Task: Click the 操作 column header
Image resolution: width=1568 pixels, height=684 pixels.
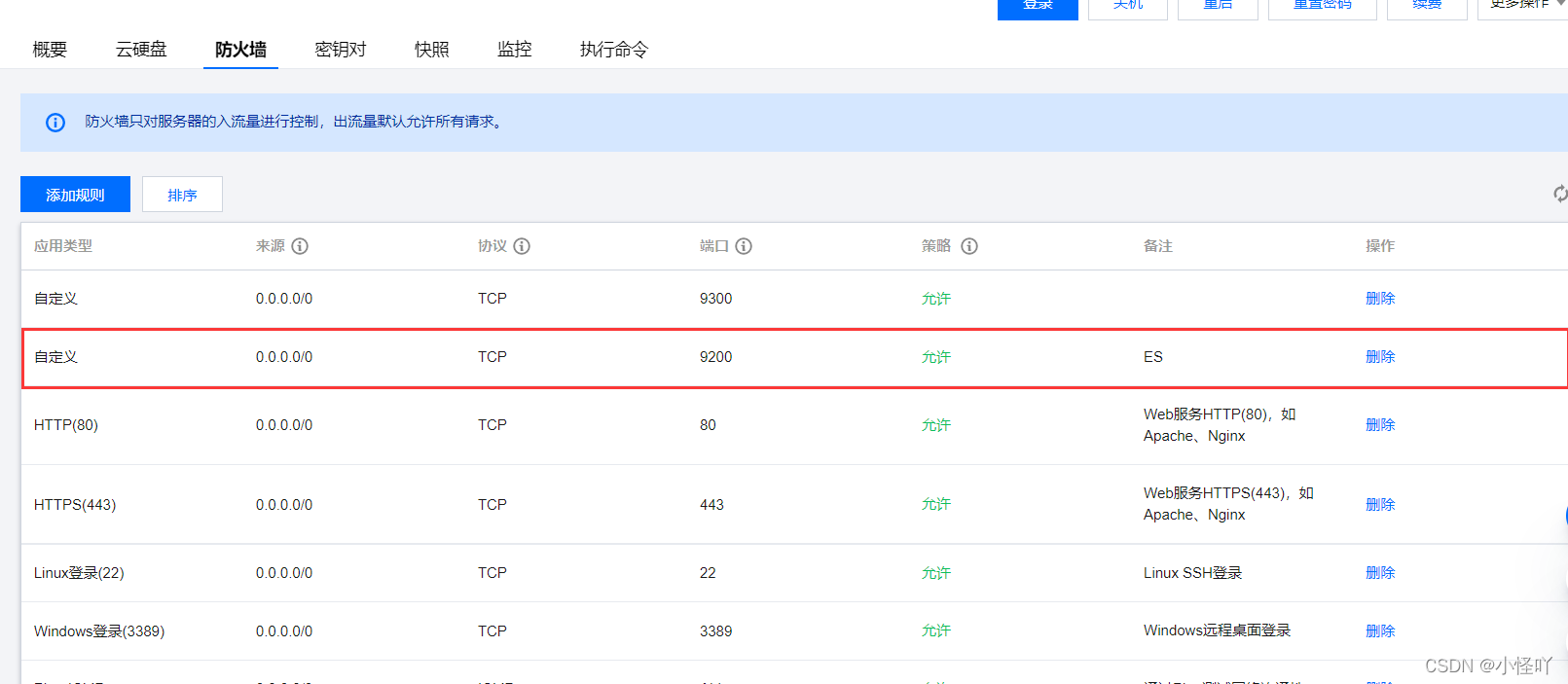Action: 1380,246
